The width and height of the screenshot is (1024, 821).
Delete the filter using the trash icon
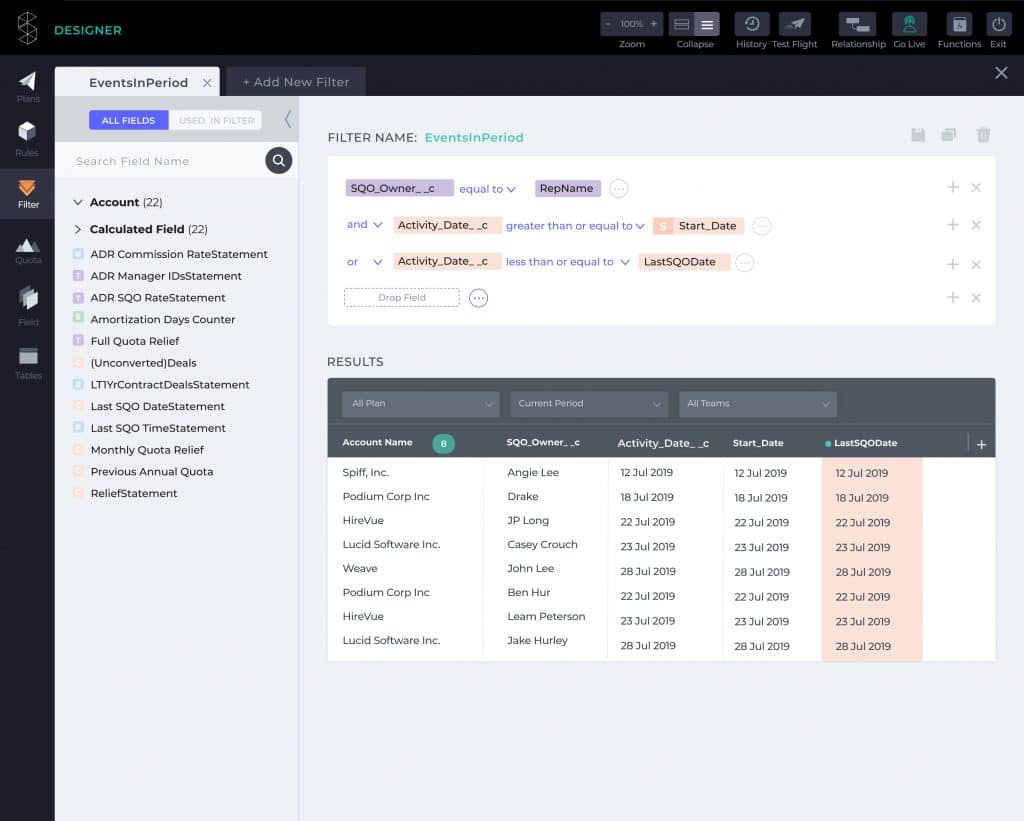pyautogui.click(x=983, y=134)
